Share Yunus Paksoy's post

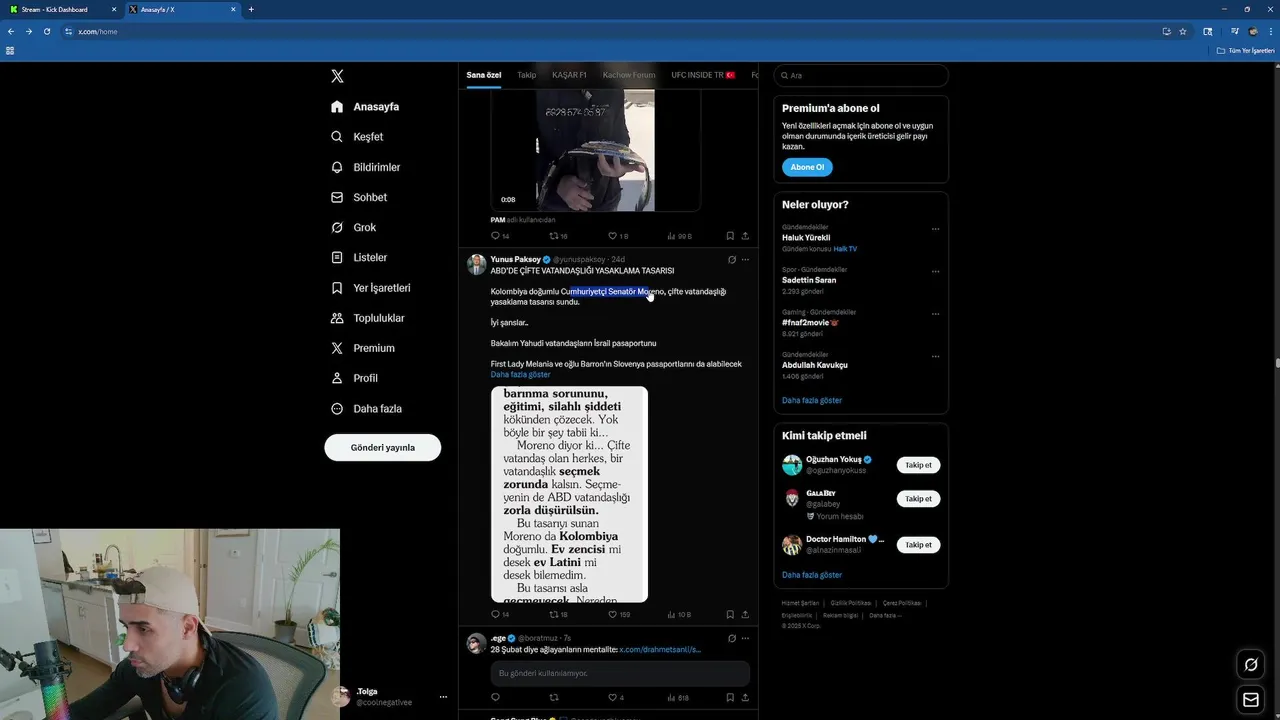coord(745,614)
